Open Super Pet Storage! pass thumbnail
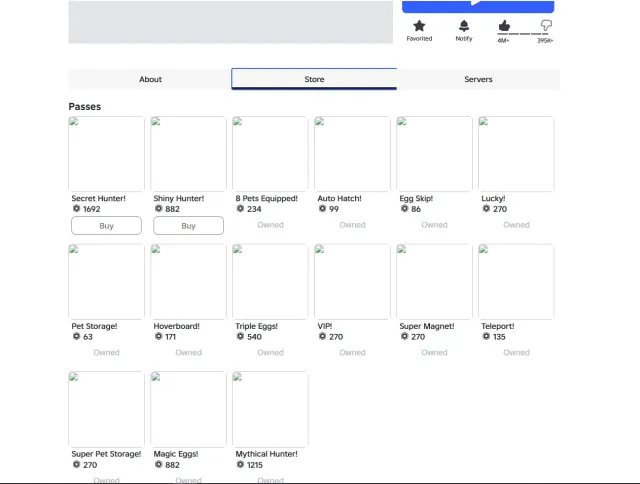640x484 pixels. [107, 409]
